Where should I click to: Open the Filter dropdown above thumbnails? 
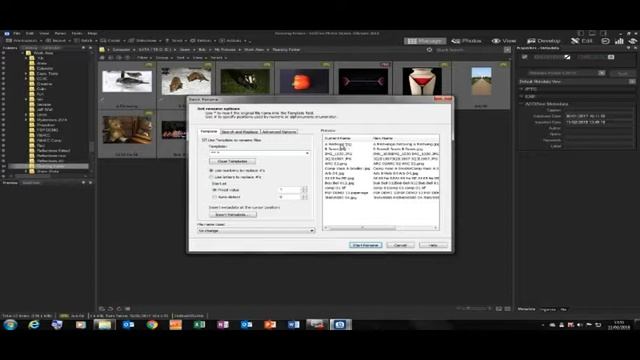pyautogui.click(x=143, y=58)
